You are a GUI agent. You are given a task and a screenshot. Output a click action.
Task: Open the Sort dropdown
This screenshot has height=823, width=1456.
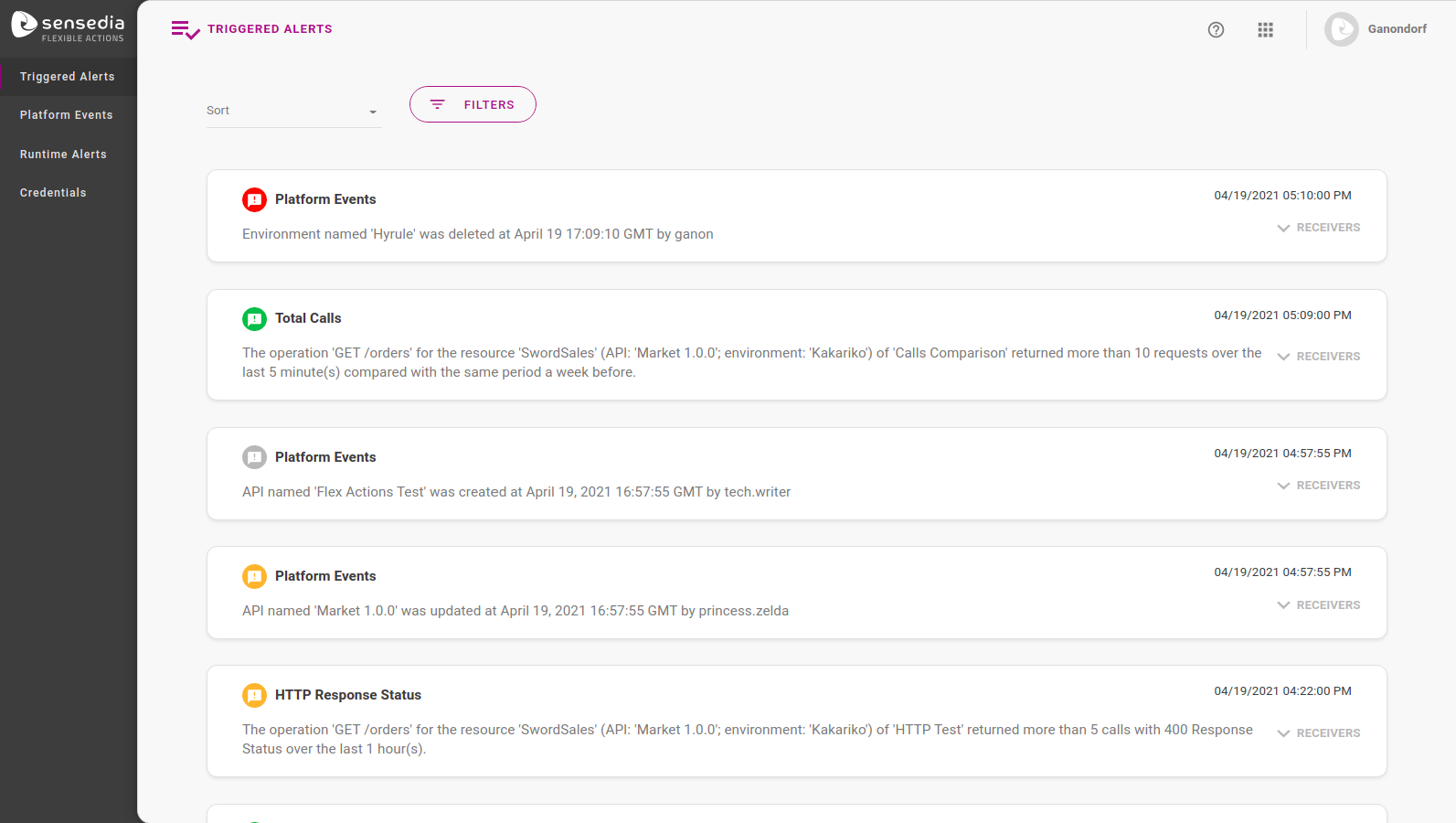293,111
